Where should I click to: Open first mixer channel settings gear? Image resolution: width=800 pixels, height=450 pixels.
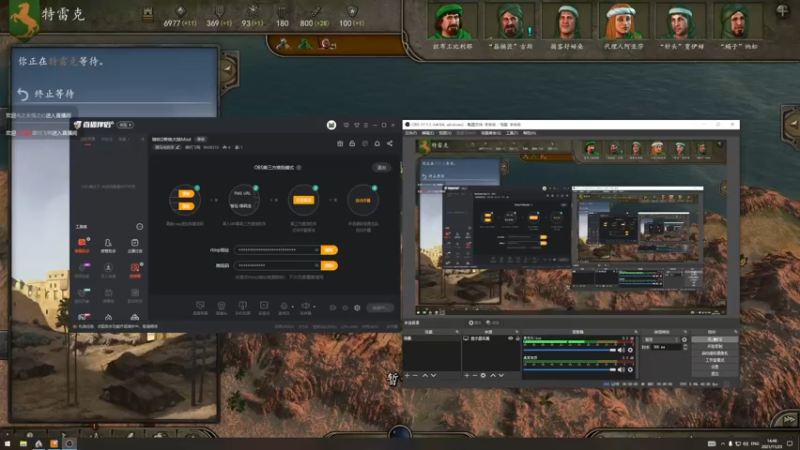click(x=630, y=351)
